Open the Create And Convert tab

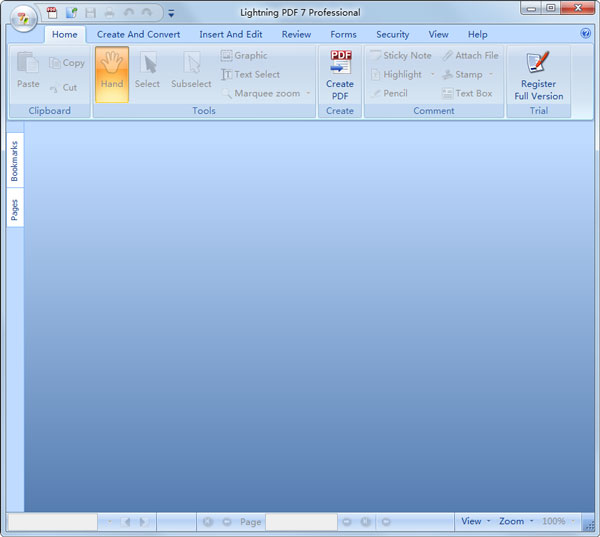[138, 34]
